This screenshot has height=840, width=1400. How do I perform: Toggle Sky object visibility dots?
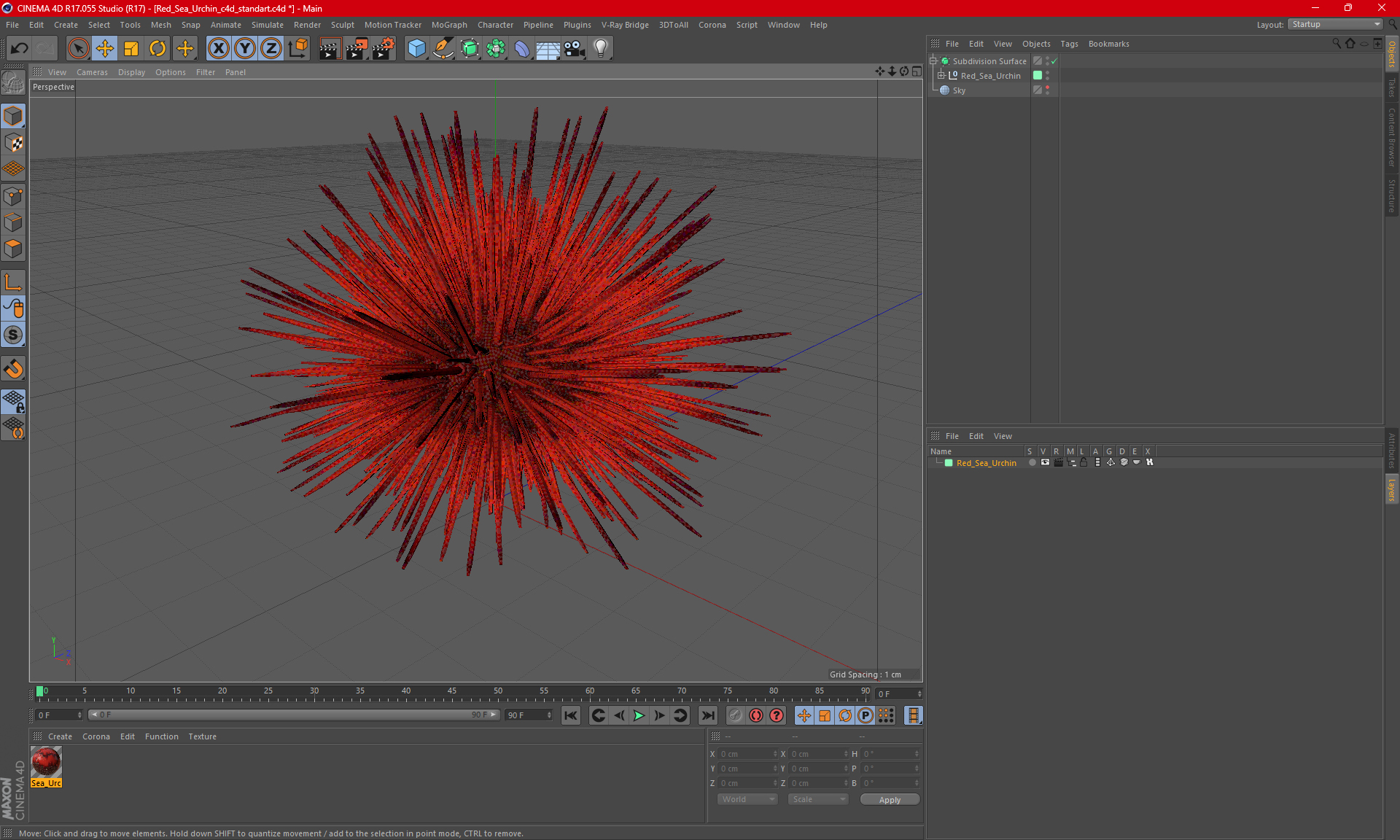point(1048,90)
